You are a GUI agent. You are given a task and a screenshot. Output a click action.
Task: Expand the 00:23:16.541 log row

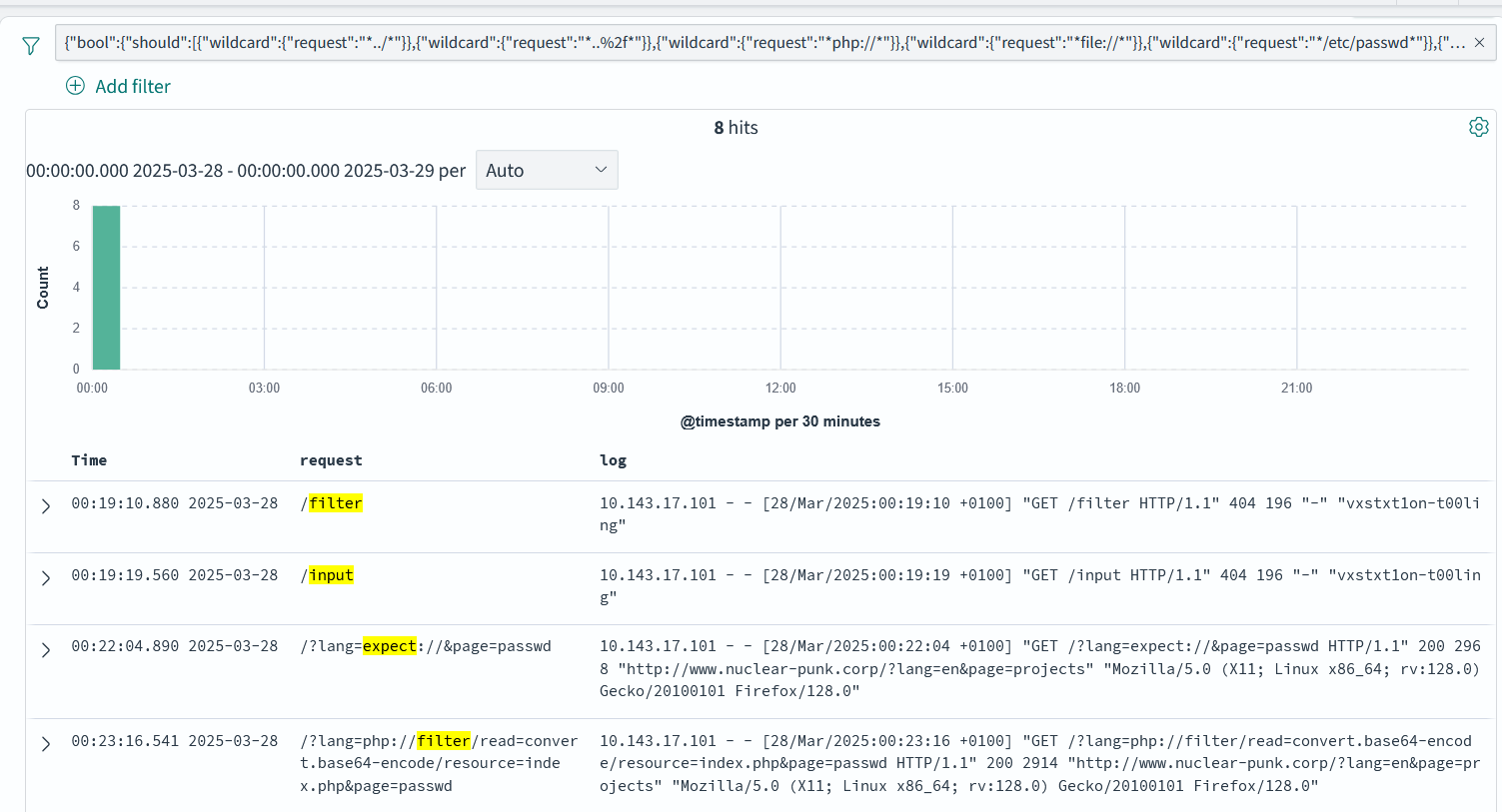(45, 744)
